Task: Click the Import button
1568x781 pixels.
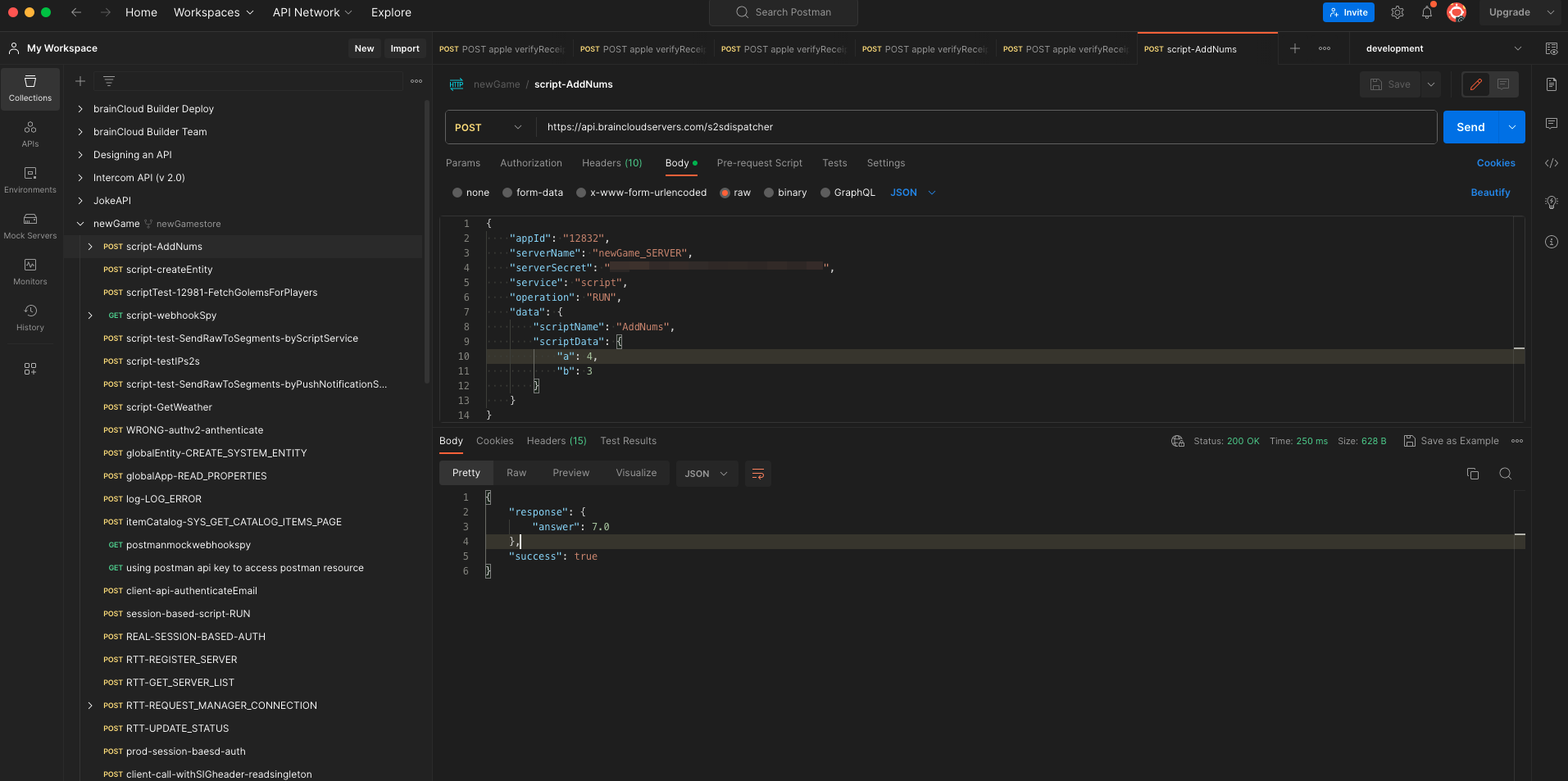Action: 405,48
